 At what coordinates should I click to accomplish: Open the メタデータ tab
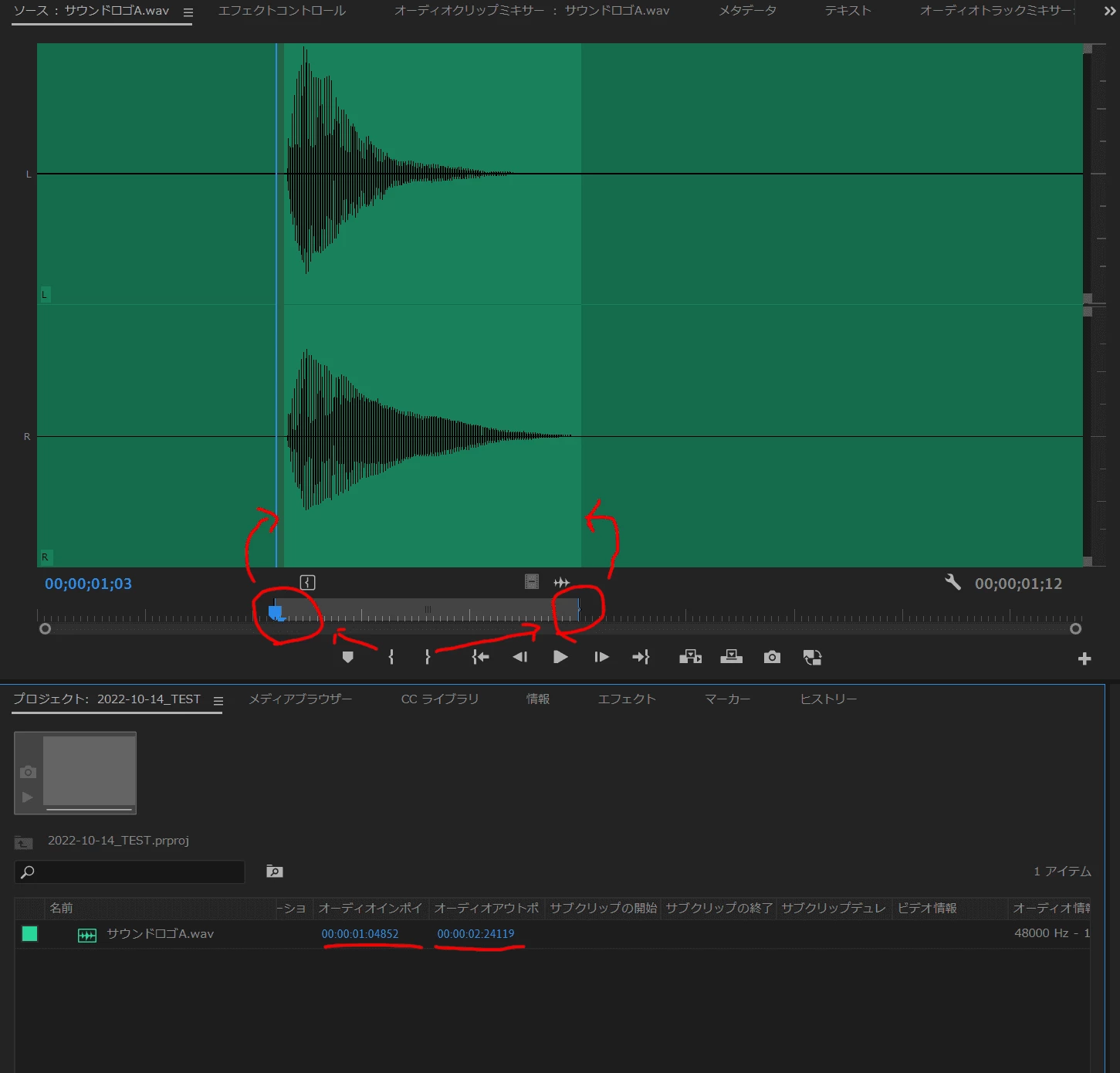click(747, 11)
